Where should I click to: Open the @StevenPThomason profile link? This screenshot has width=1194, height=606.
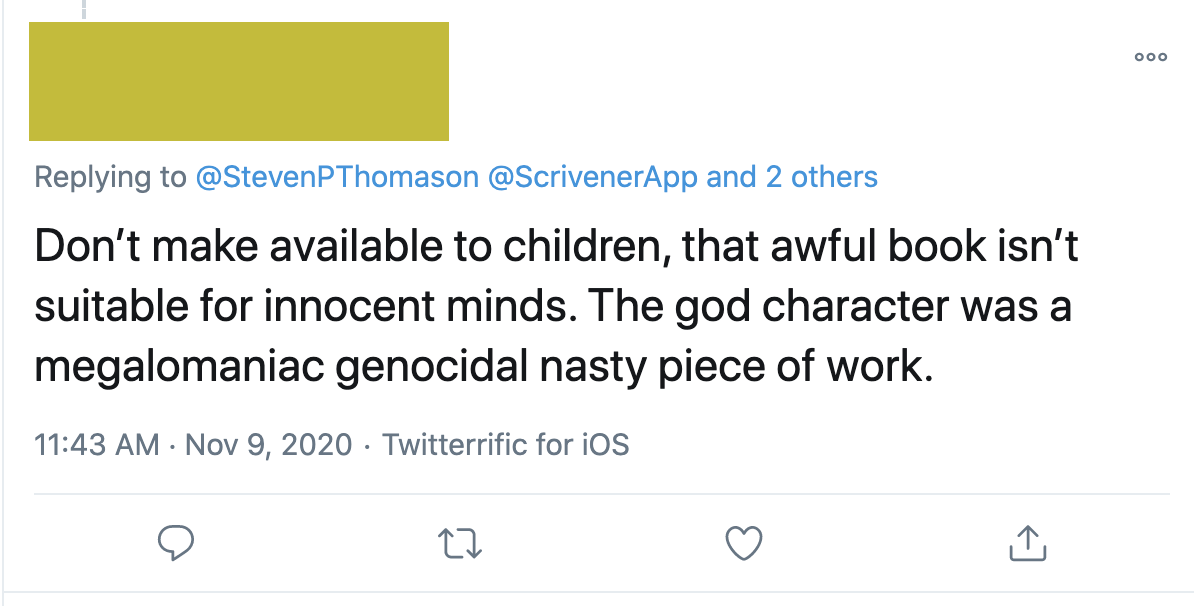click(x=337, y=178)
